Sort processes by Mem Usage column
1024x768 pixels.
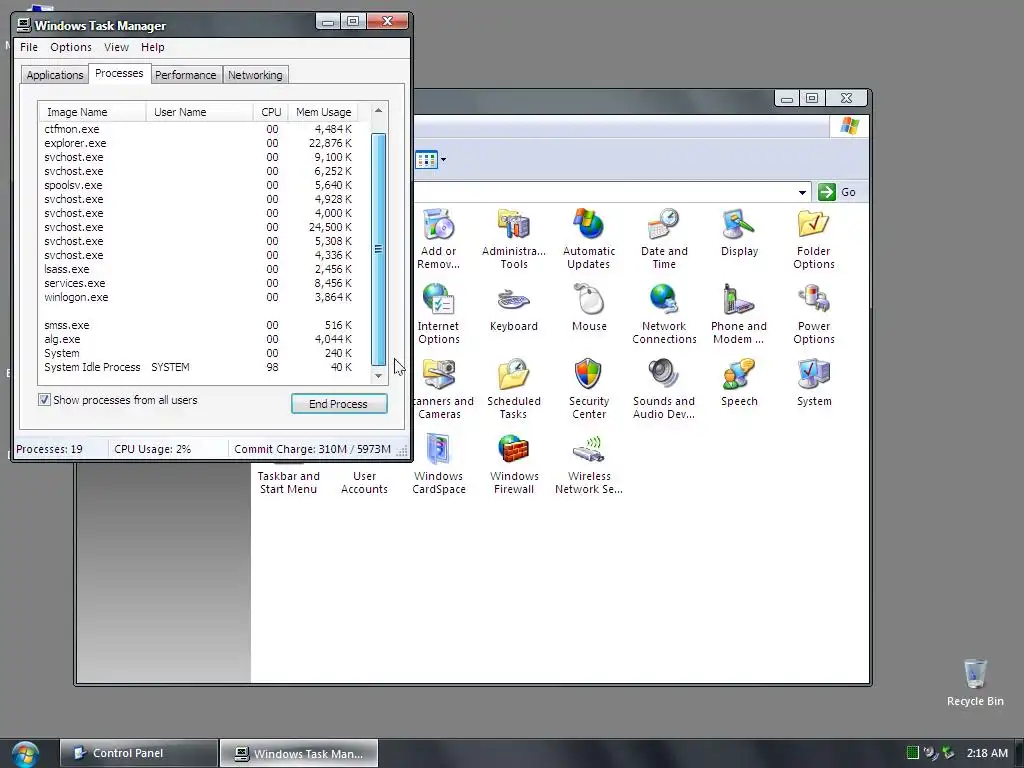click(x=323, y=112)
